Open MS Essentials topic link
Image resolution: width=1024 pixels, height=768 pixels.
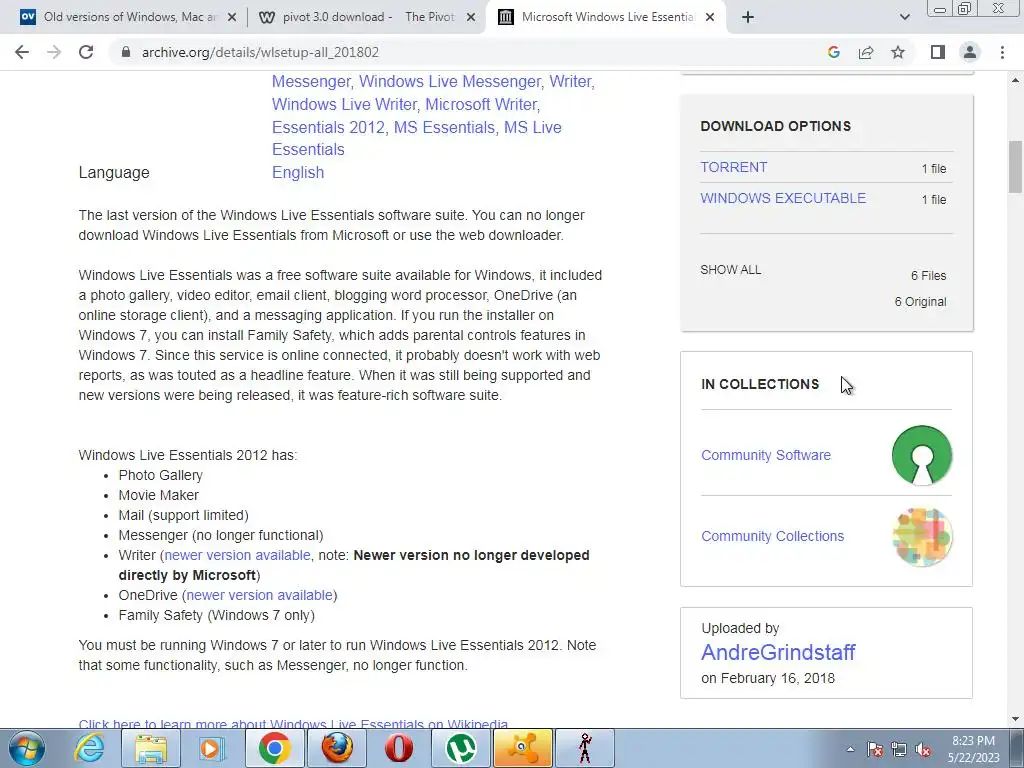[444, 127]
